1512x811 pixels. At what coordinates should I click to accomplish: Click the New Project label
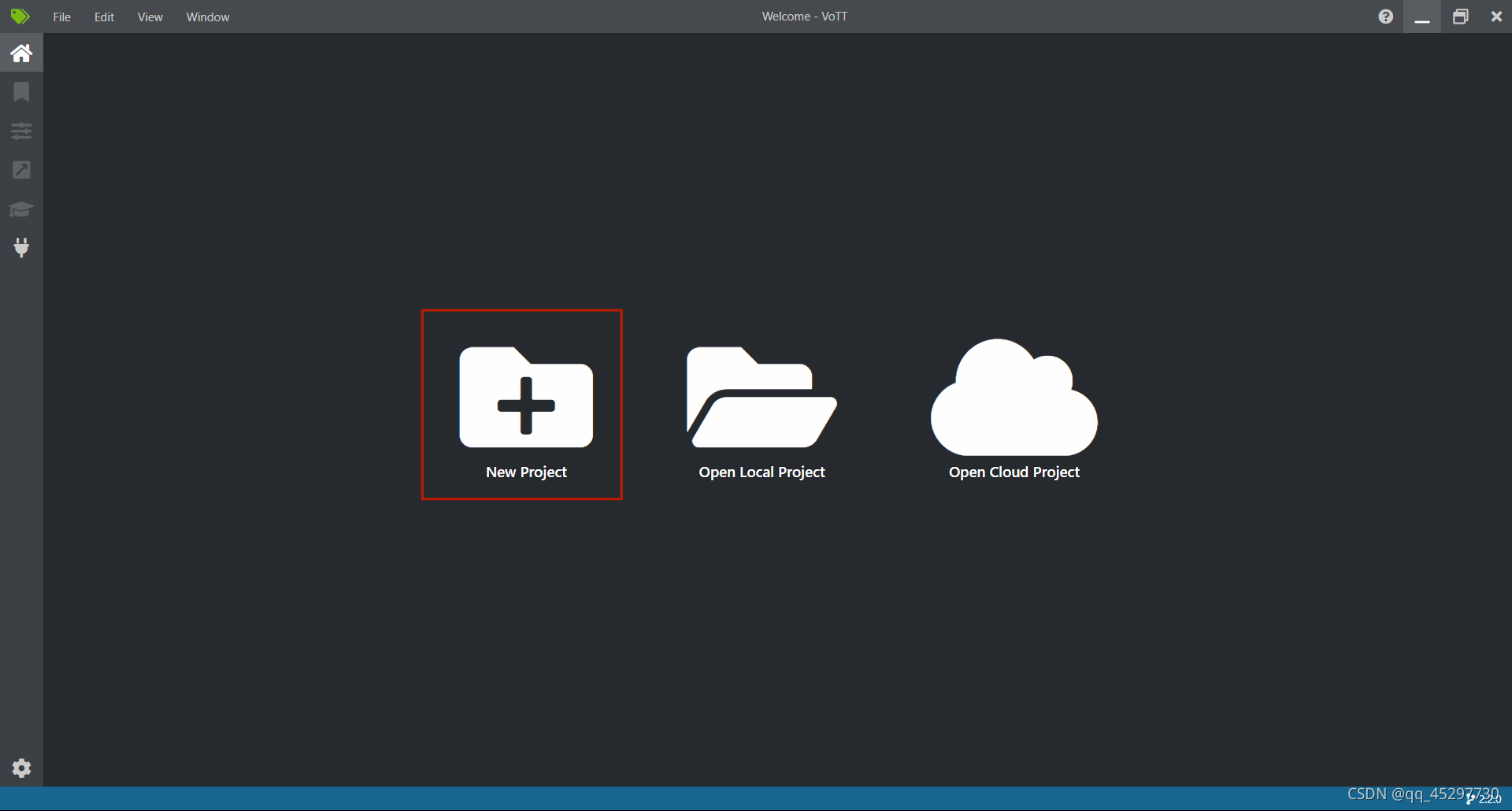click(526, 472)
